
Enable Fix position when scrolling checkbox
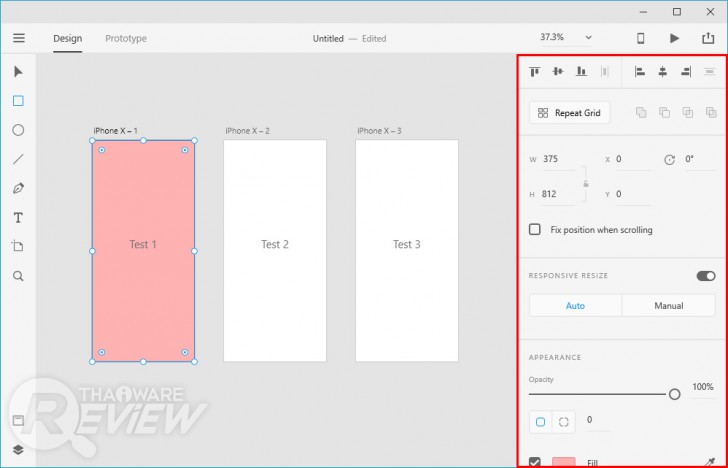tap(535, 229)
